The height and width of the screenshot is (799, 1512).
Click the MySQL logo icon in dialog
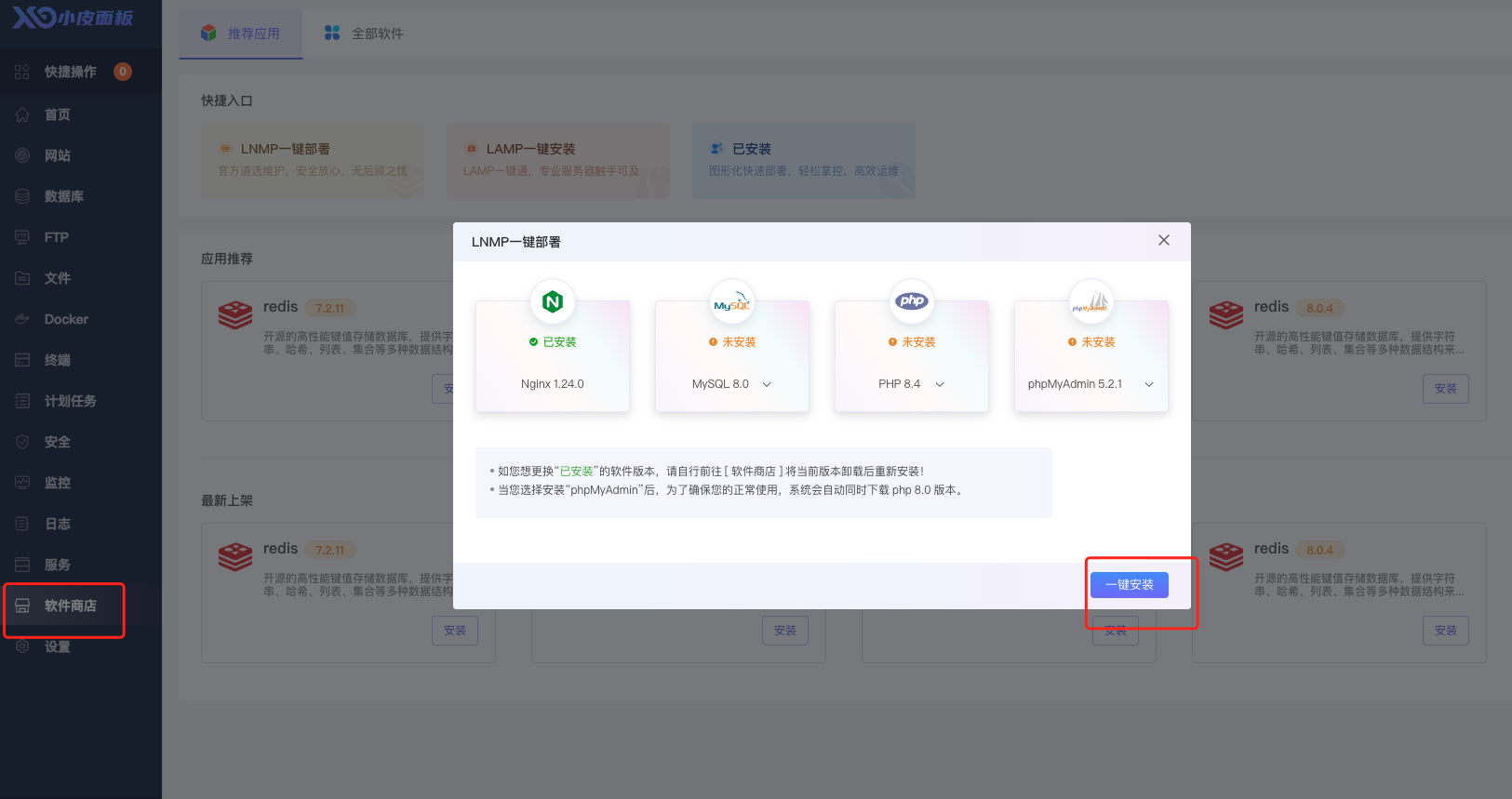coord(731,301)
